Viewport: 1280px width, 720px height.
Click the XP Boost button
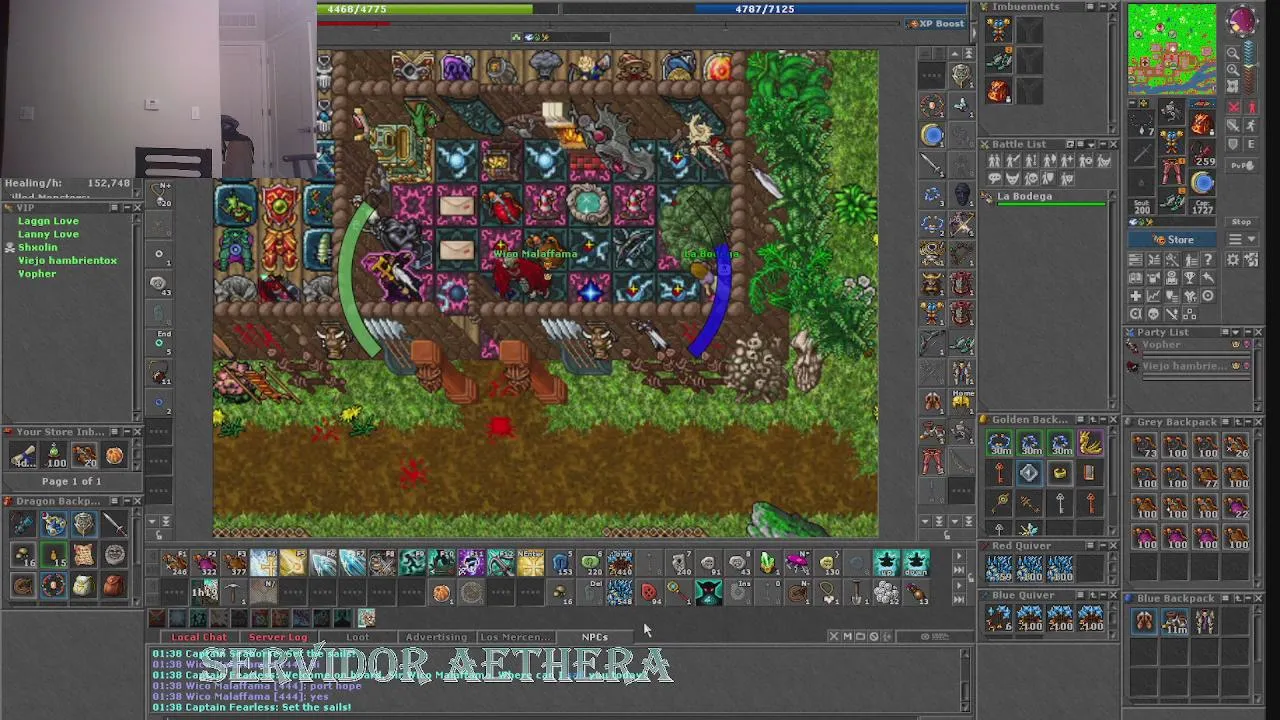point(935,23)
